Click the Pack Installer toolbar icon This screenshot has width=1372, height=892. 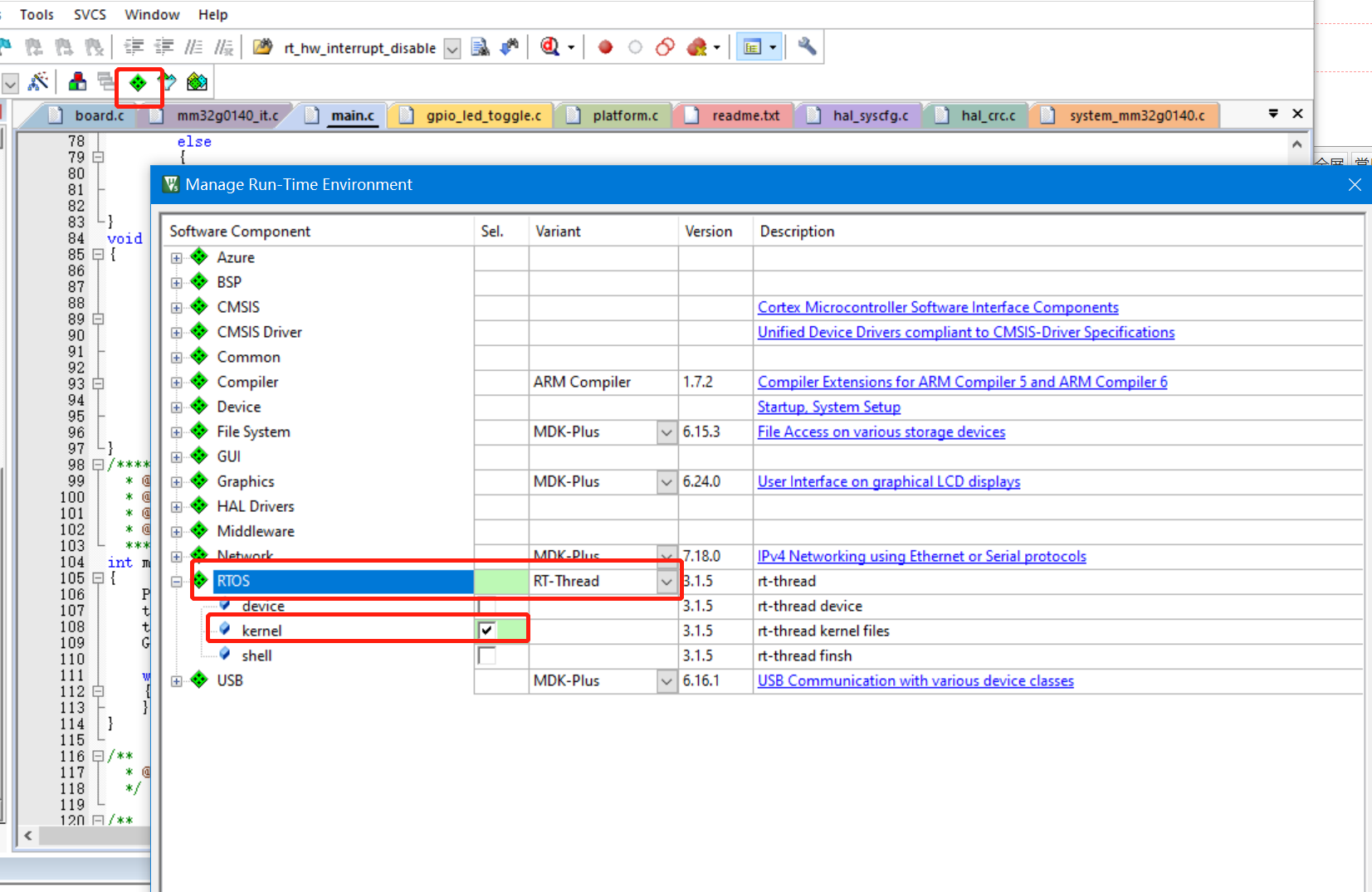(x=197, y=82)
